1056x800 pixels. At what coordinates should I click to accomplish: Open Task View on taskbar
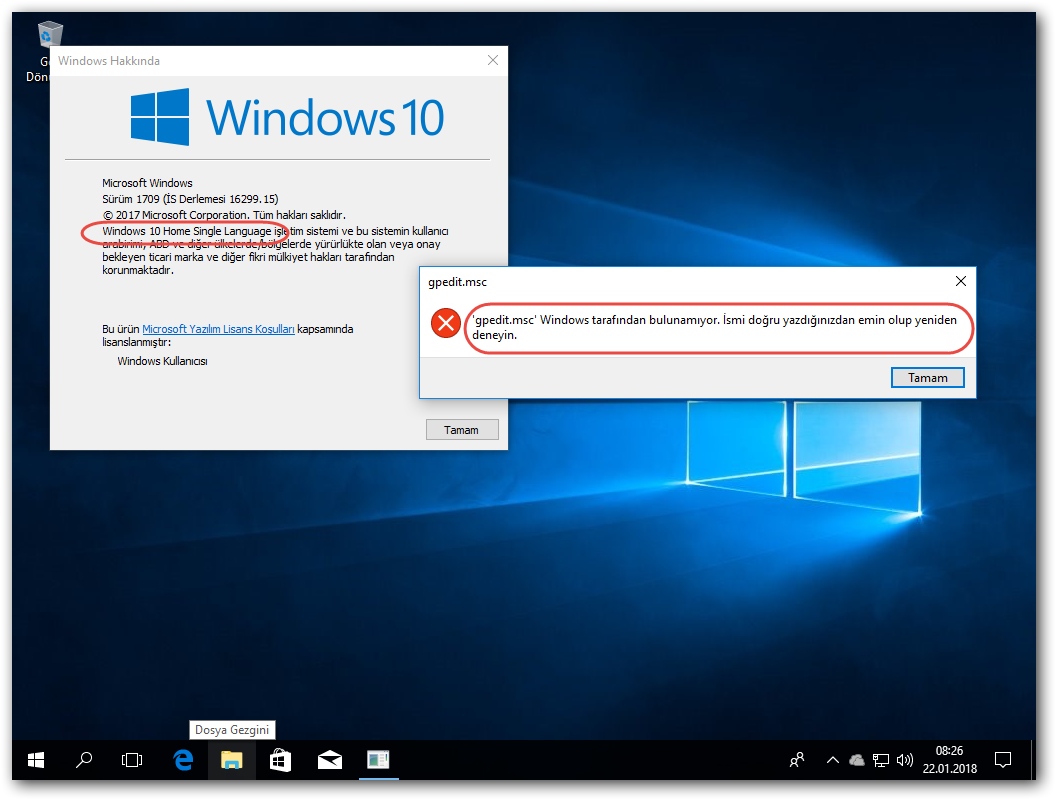coord(132,760)
